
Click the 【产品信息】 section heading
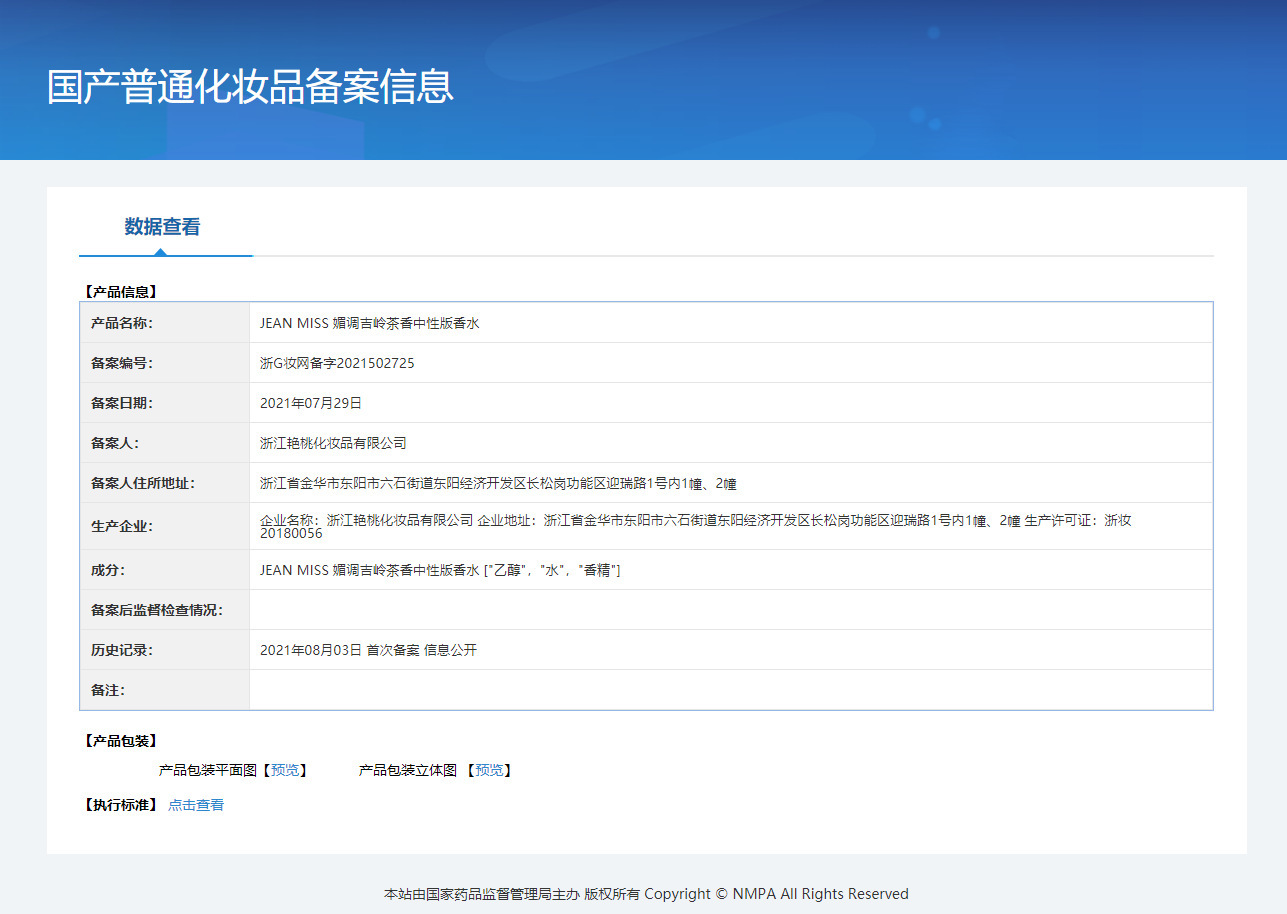pos(119,291)
